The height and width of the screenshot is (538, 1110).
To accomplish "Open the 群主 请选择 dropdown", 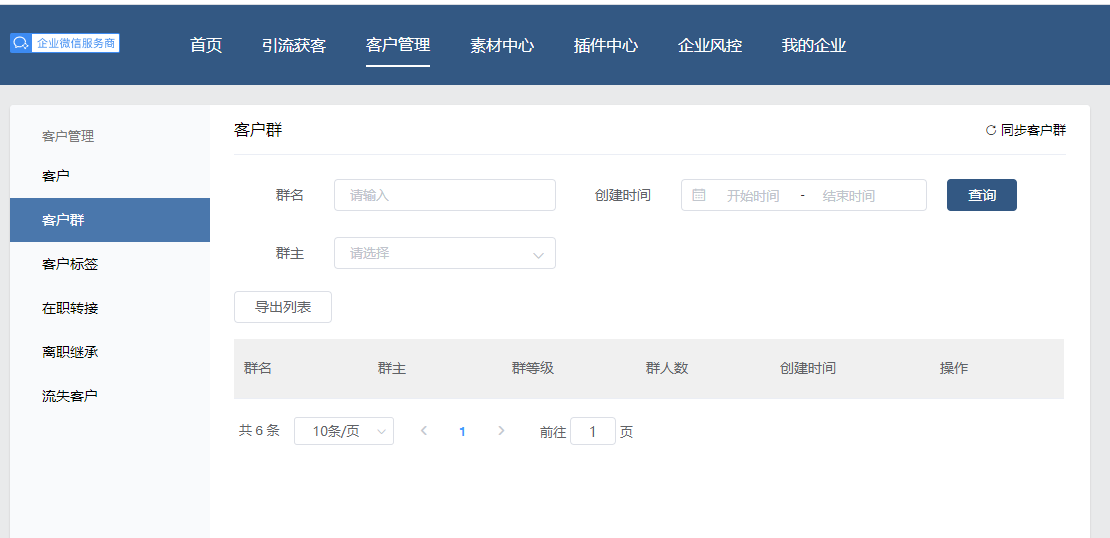I will click(x=445, y=253).
